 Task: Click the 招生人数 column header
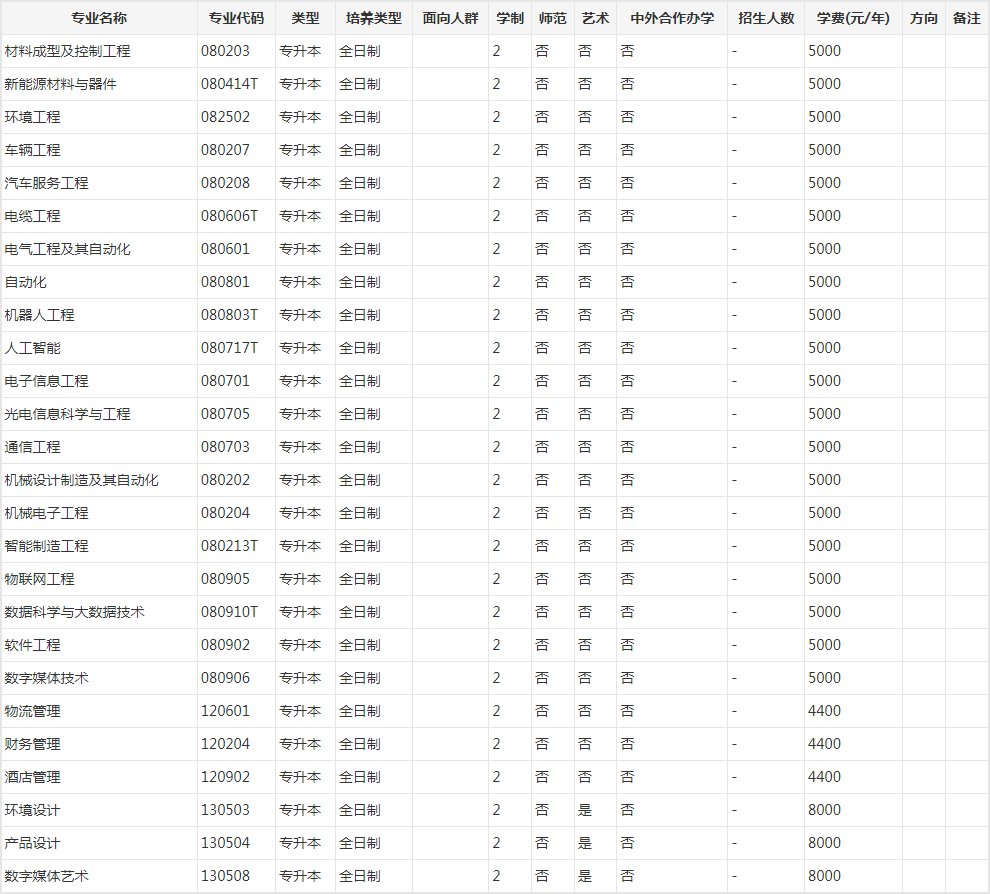(x=766, y=18)
